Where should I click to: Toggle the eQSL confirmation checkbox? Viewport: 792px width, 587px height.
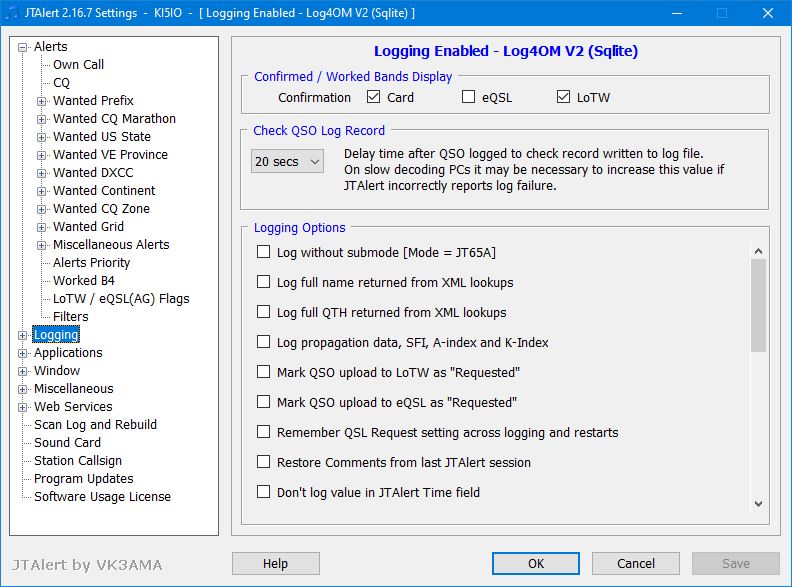[468, 96]
